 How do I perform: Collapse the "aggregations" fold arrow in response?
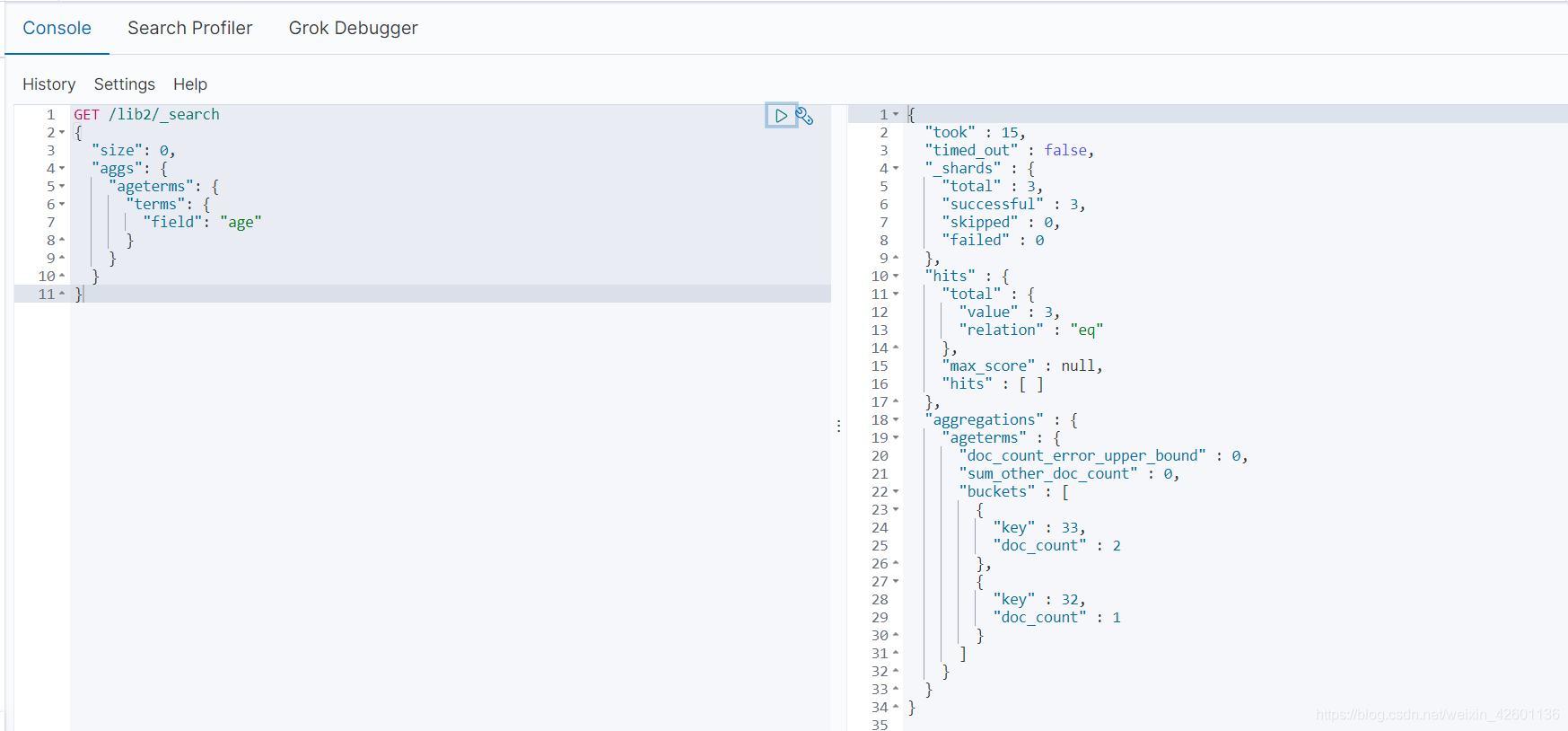(896, 420)
